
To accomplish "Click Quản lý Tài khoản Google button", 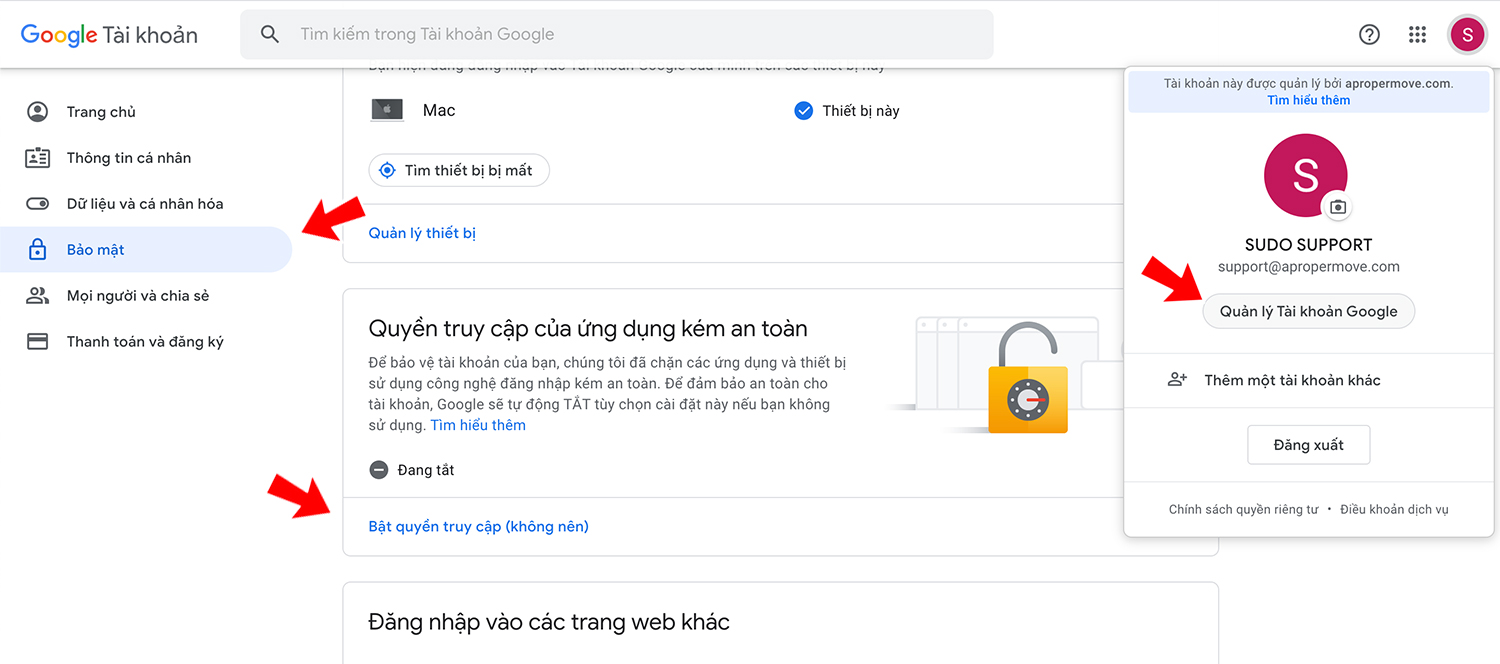I will pyautogui.click(x=1308, y=311).
